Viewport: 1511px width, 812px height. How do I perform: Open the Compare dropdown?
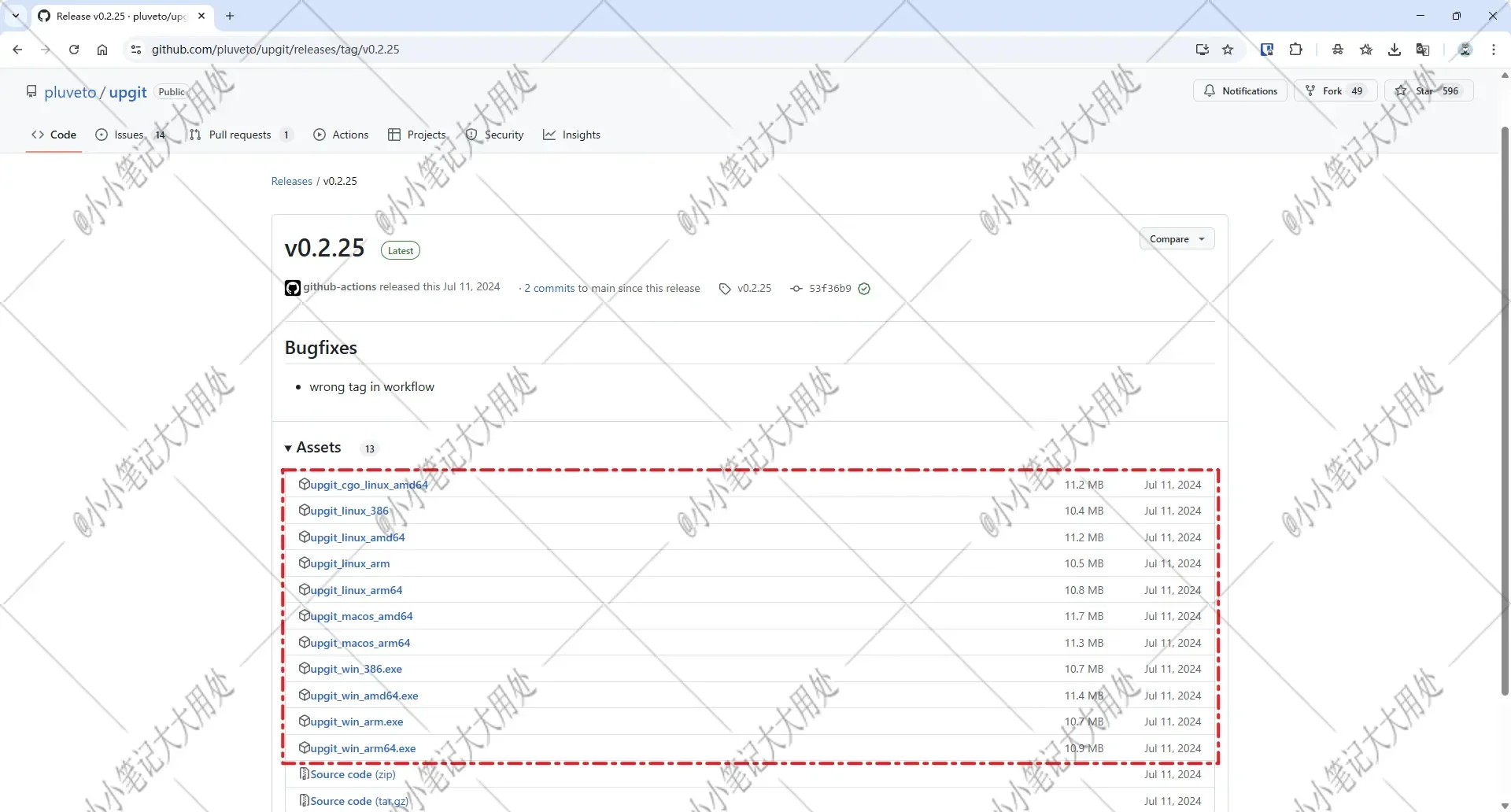(1177, 239)
